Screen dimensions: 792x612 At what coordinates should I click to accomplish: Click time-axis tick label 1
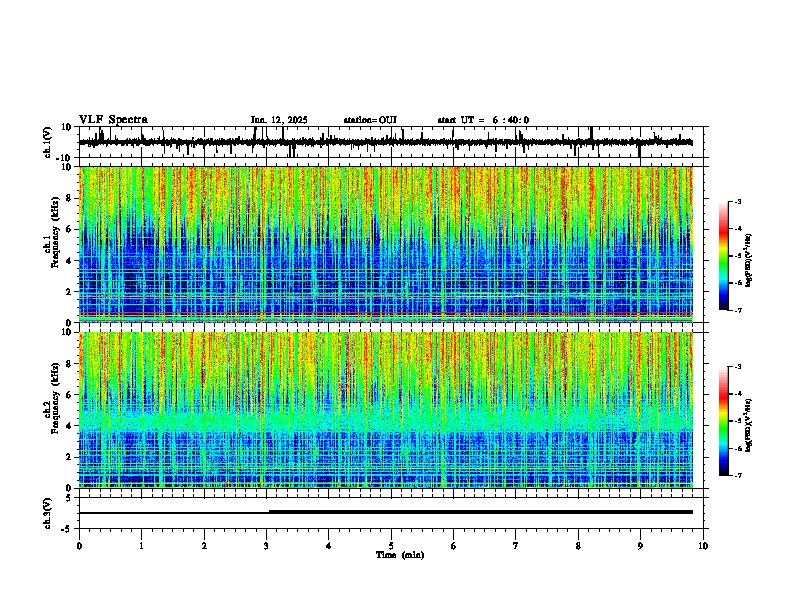(141, 546)
